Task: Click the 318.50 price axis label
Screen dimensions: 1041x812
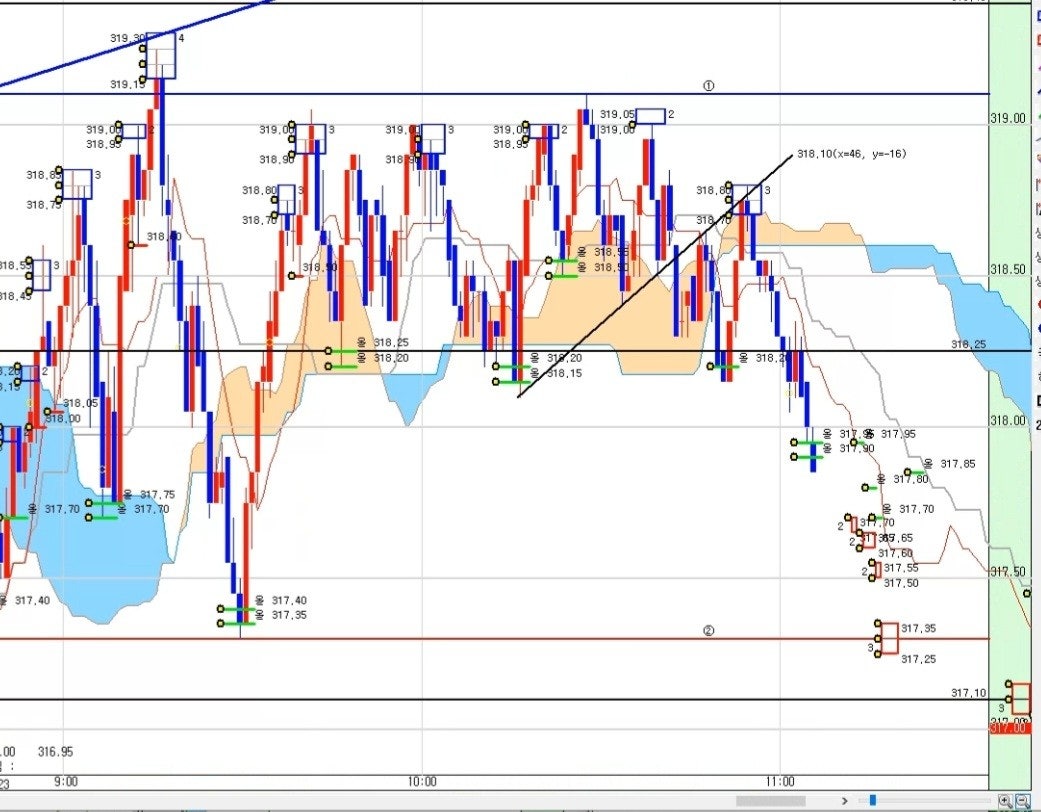Action: tap(1008, 270)
